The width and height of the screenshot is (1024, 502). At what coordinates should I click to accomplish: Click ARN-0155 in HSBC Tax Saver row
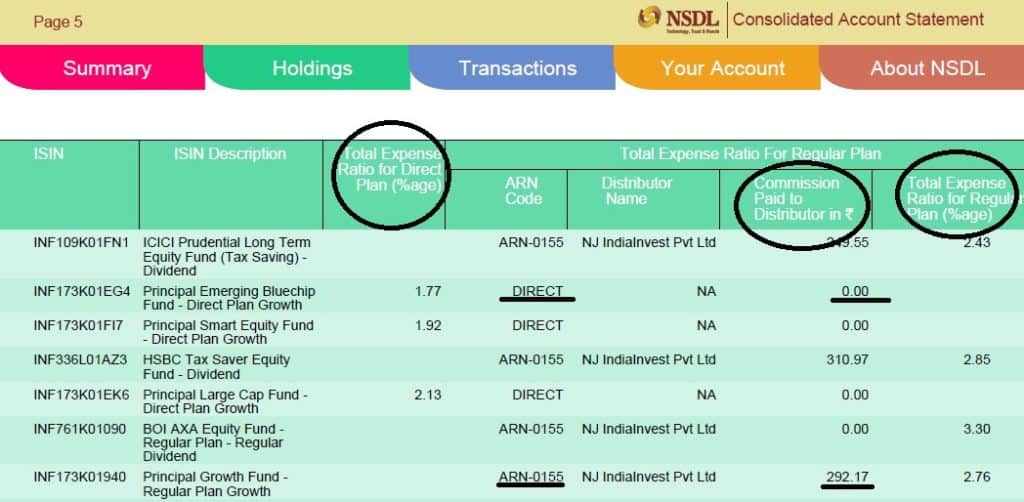pyautogui.click(x=531, y=360)
